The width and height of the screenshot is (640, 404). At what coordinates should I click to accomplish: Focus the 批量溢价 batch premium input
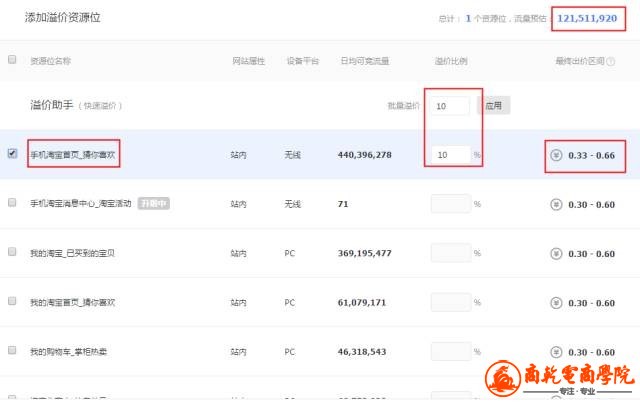[450, 106]
